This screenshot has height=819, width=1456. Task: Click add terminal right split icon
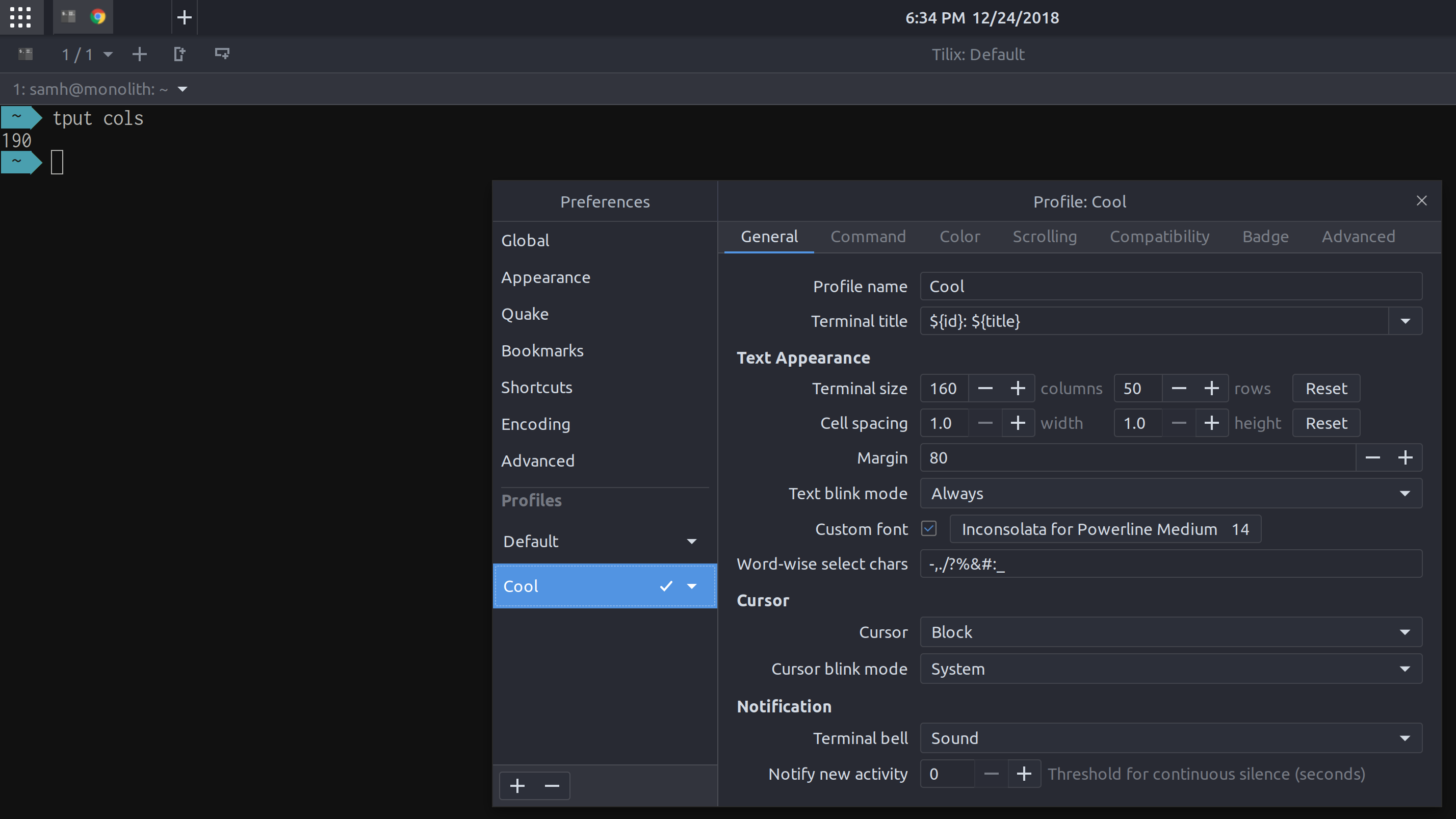coord(179,54)
